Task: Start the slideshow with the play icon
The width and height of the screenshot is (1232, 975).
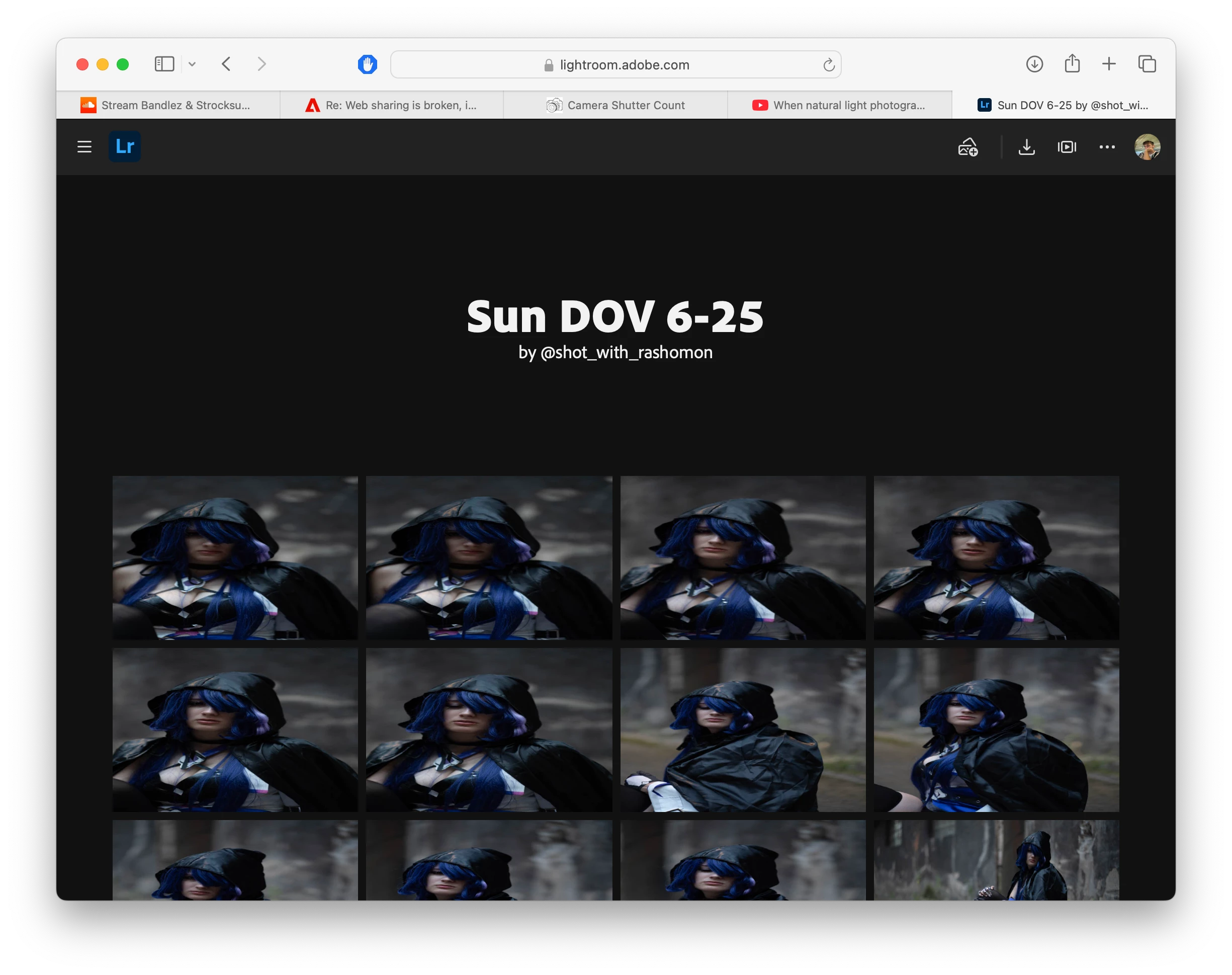Action: tap(1067, 147)
